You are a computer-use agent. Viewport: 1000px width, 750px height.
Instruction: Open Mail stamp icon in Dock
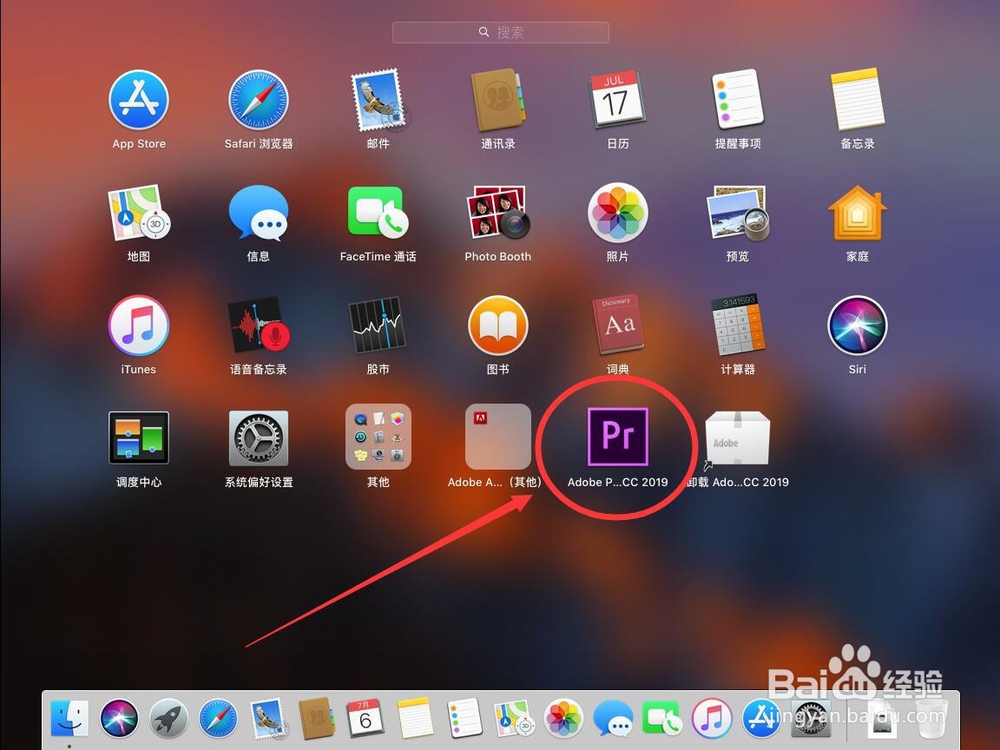(x=267, y=718)
